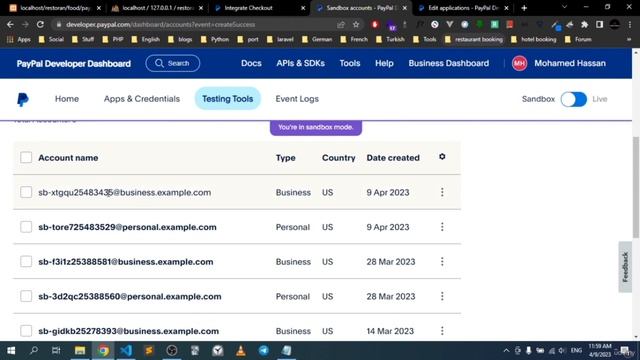Open actions menu for sb-xtgqu25483435 business account
Screen dimensions: 640x360
coord(442,192)
